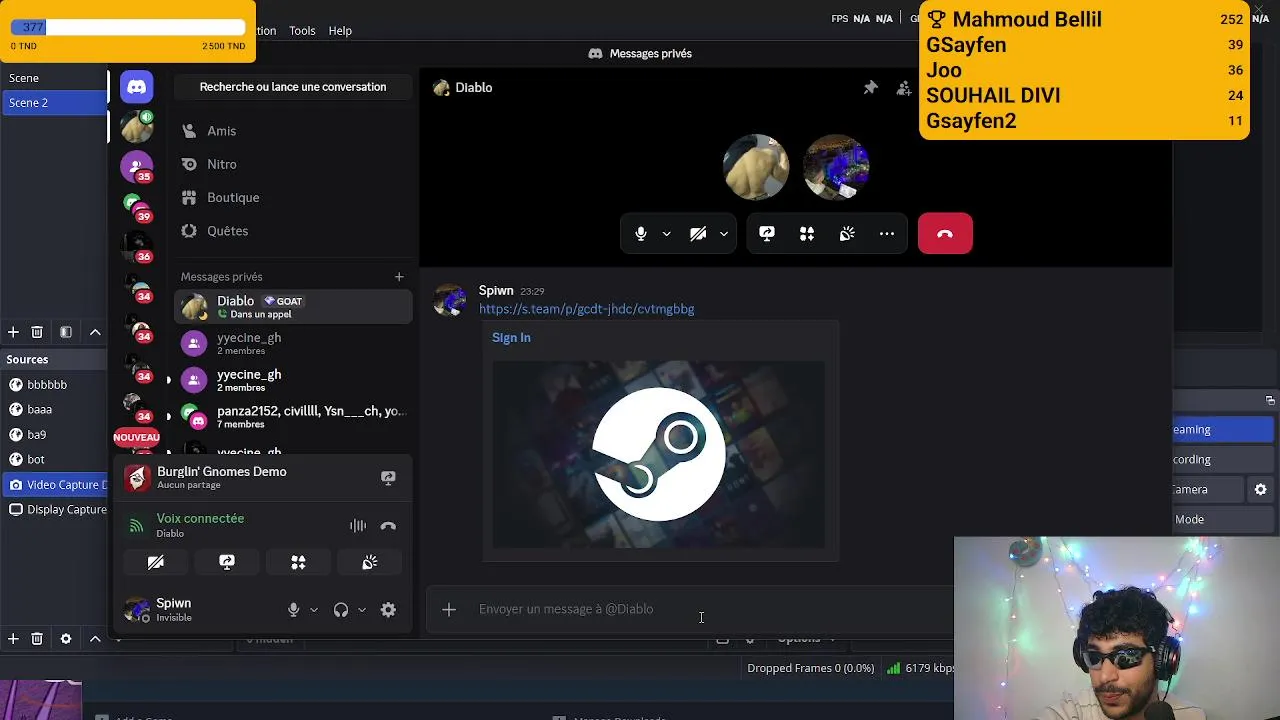This screenshot has height=720, width=1280.
Task: Open Discord home via the Discord logo
Action: pos(137,87)
